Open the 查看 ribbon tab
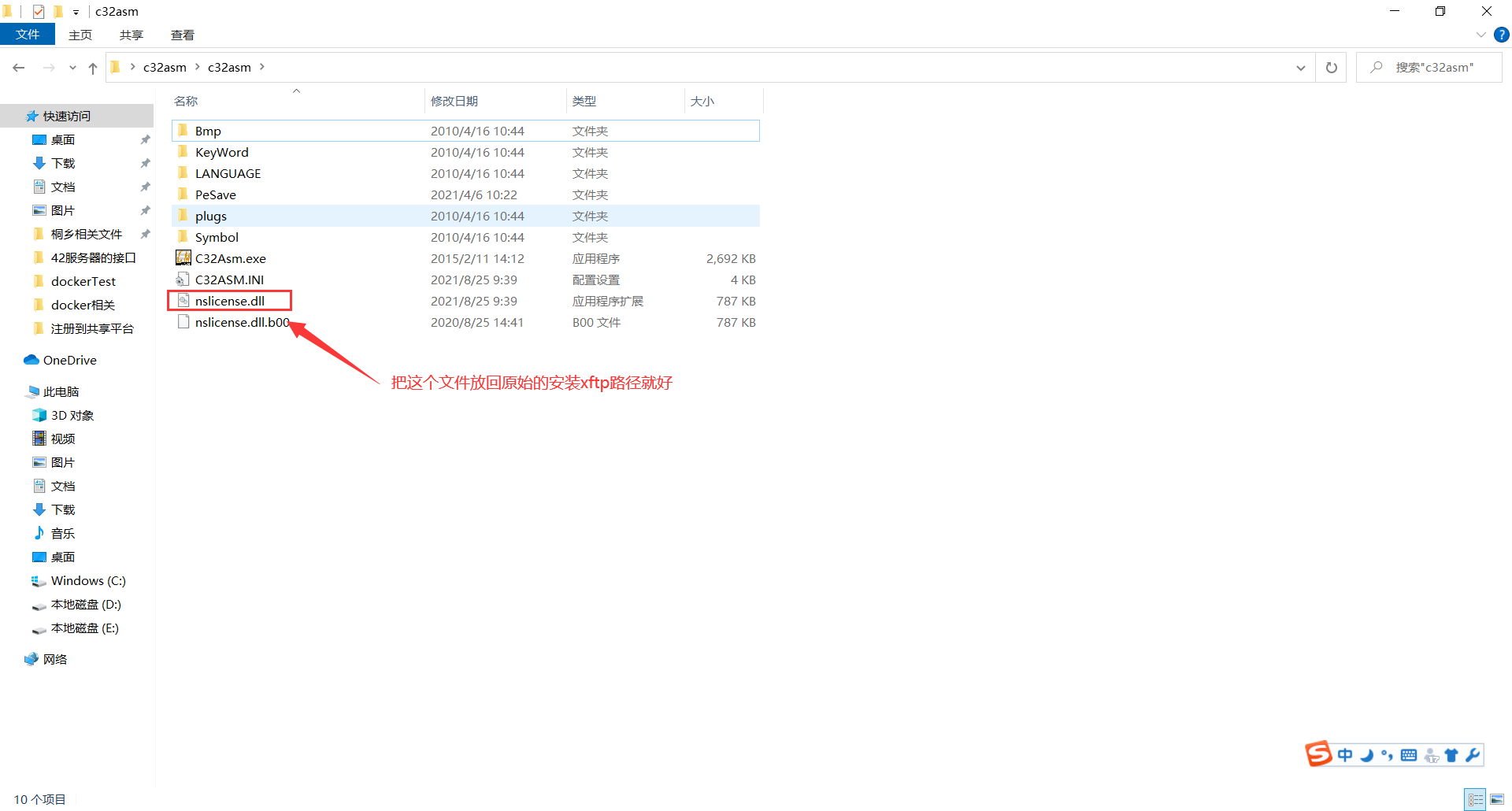This screenshot has width=1512, height=811. pos(183,35)
